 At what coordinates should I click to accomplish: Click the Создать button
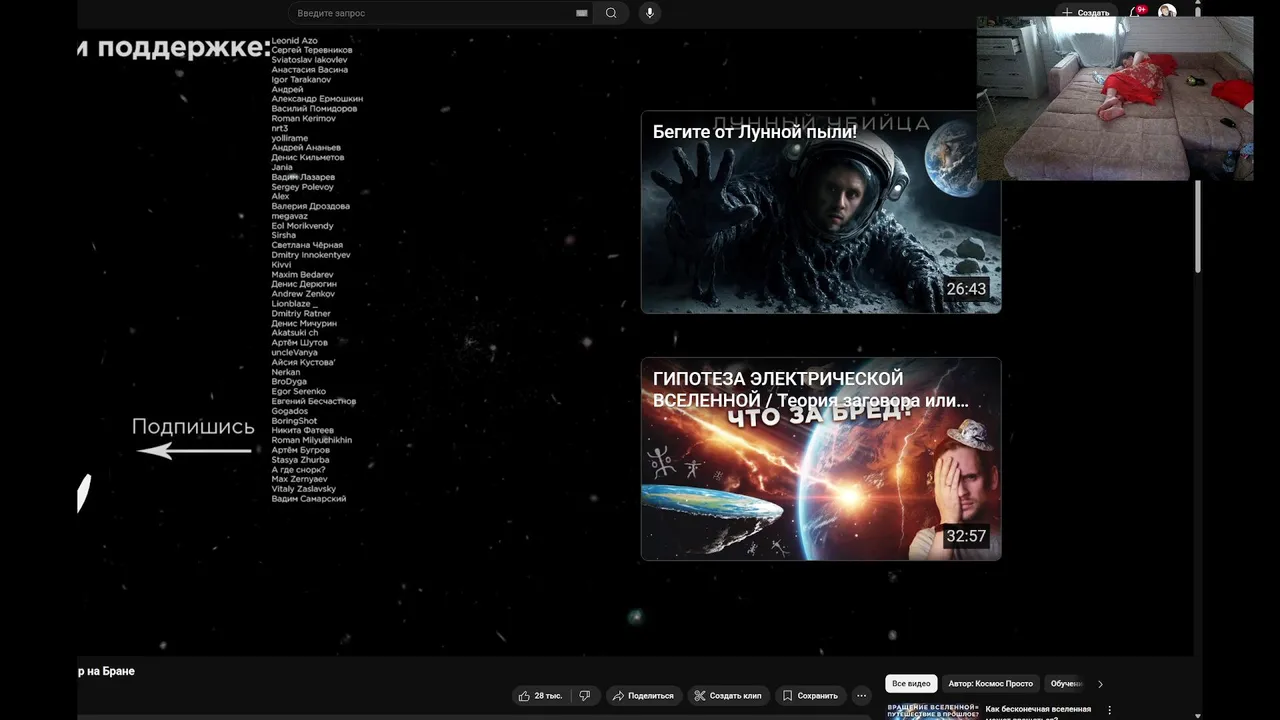point(1086,12)
